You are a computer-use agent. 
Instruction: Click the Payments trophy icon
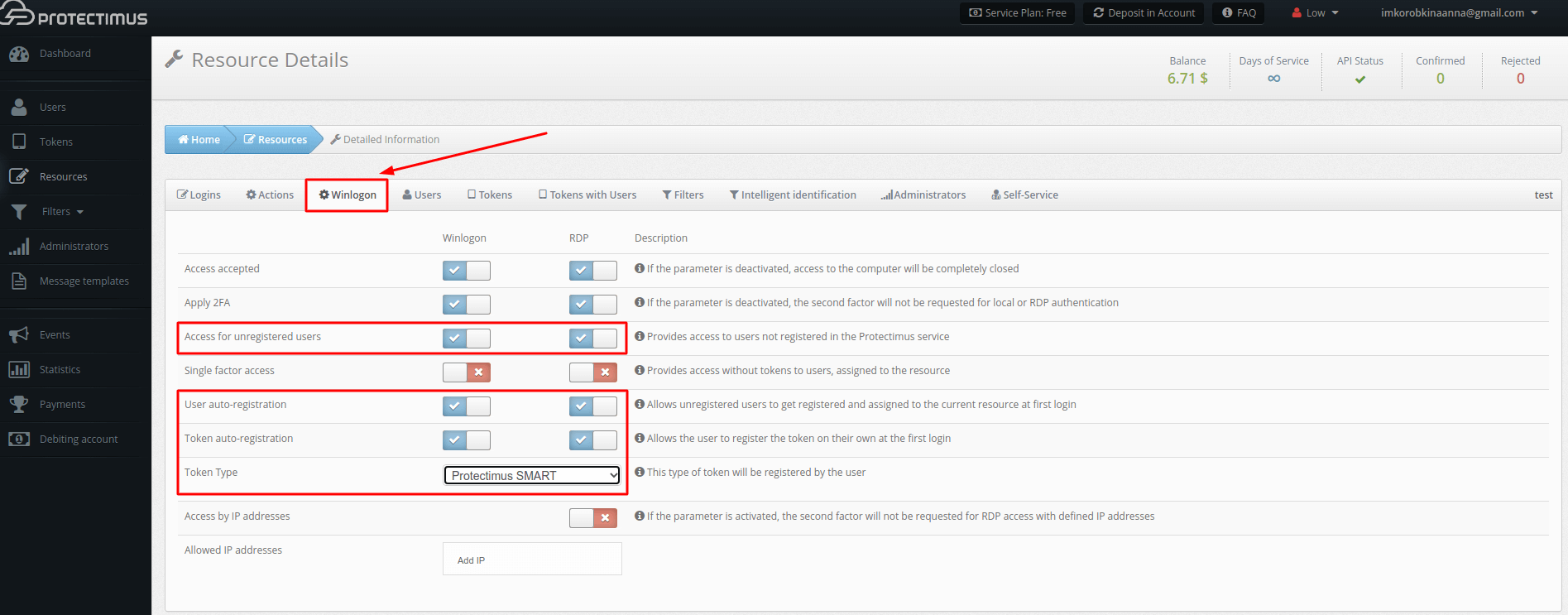click(19, 405)
